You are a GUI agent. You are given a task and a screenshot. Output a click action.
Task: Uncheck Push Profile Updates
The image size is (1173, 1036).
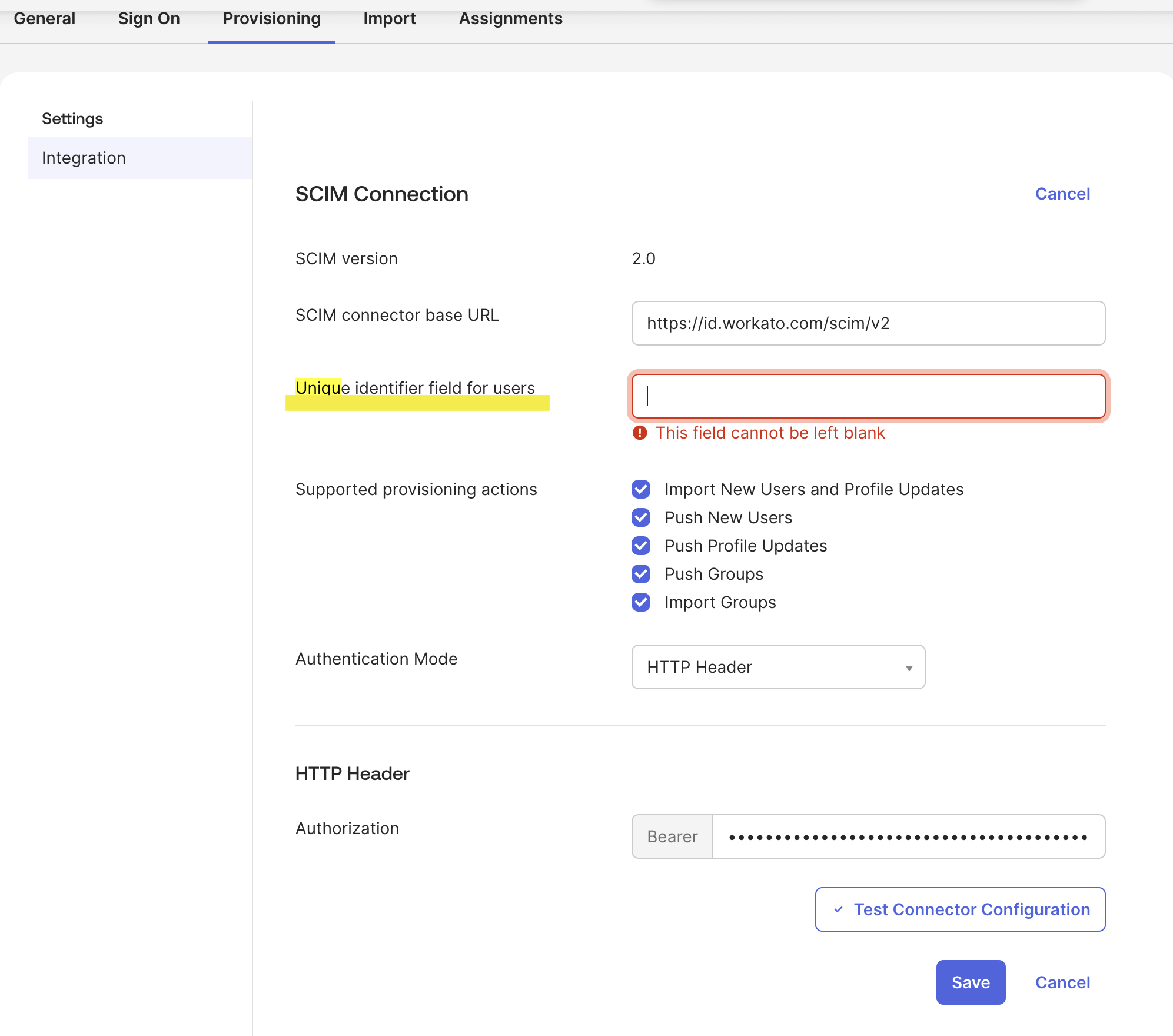(x=641, y=546)
